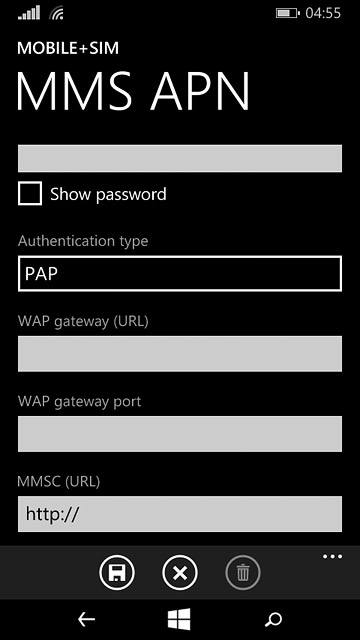Screen dimensions: 360x640
Task: Tap the cancel X icon
Action: point(180,573)
